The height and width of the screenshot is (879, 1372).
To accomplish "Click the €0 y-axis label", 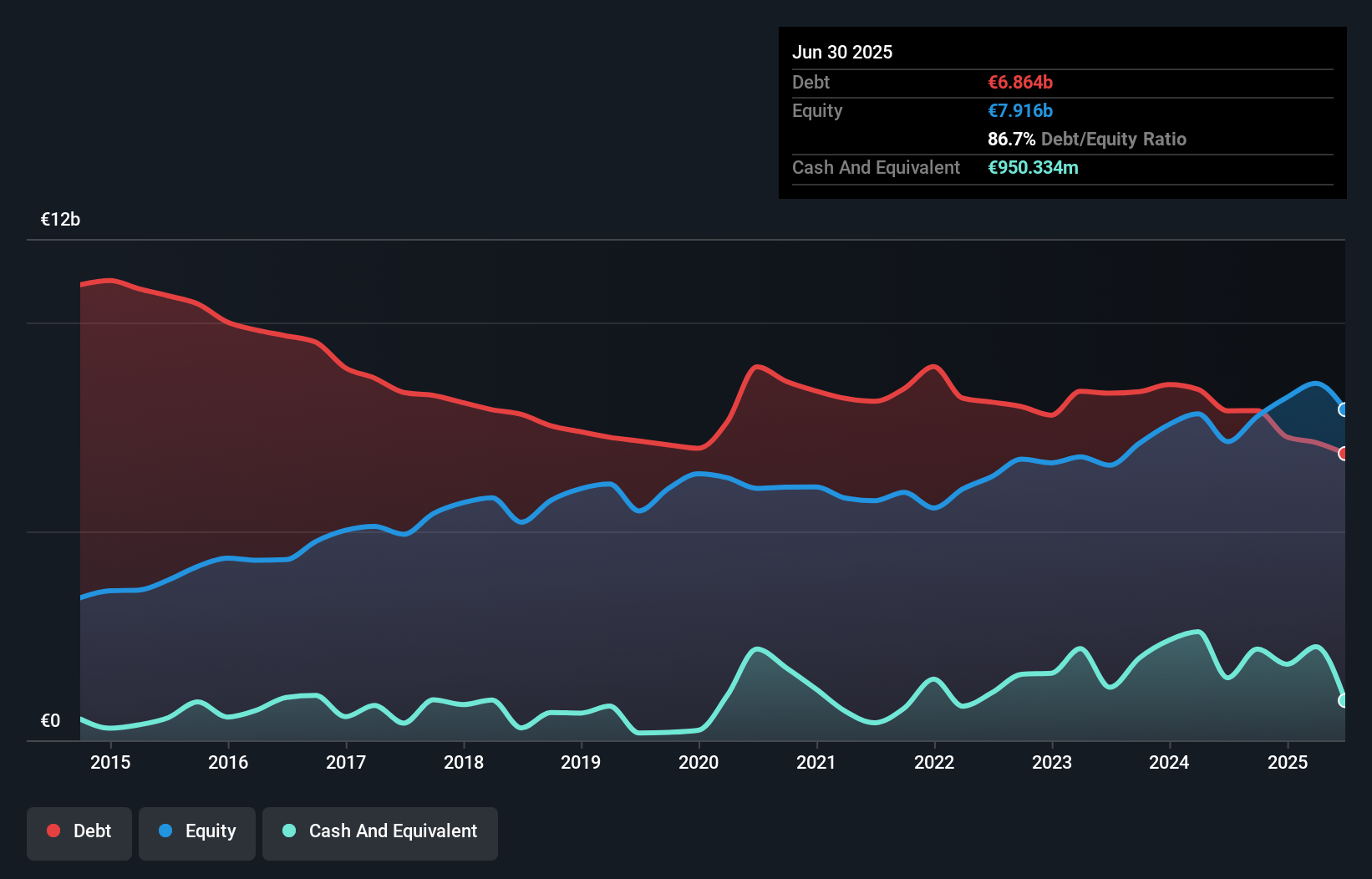I will (x=50, y=720).
